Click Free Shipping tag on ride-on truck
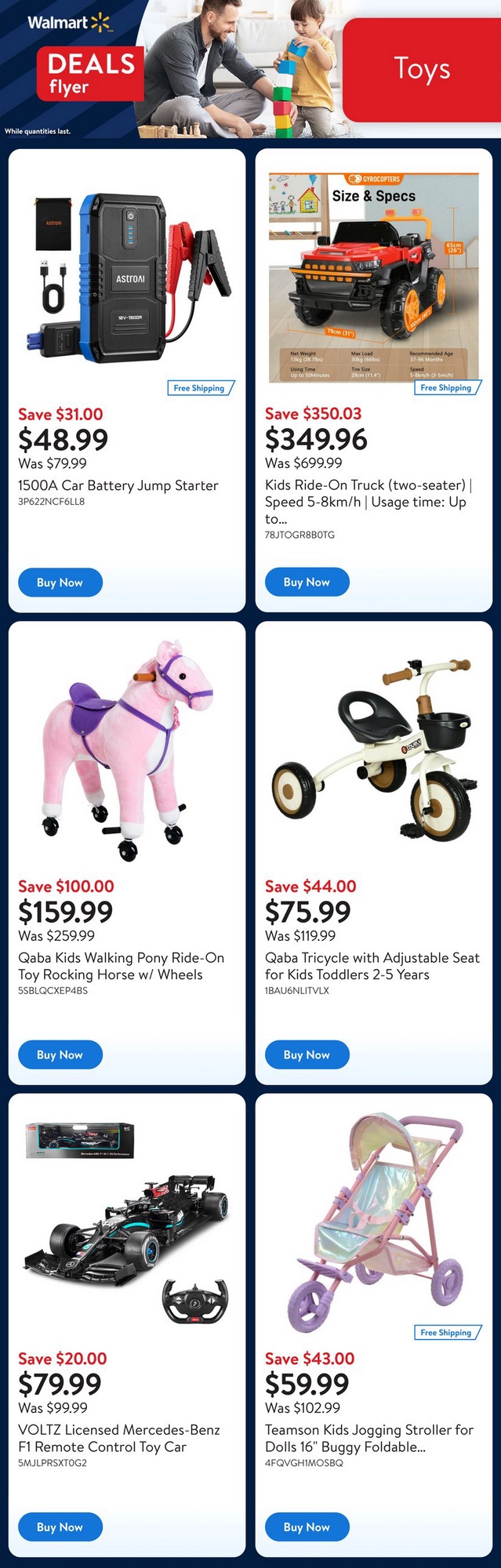This screenshot has height=1568, width=501. point(447,387)
